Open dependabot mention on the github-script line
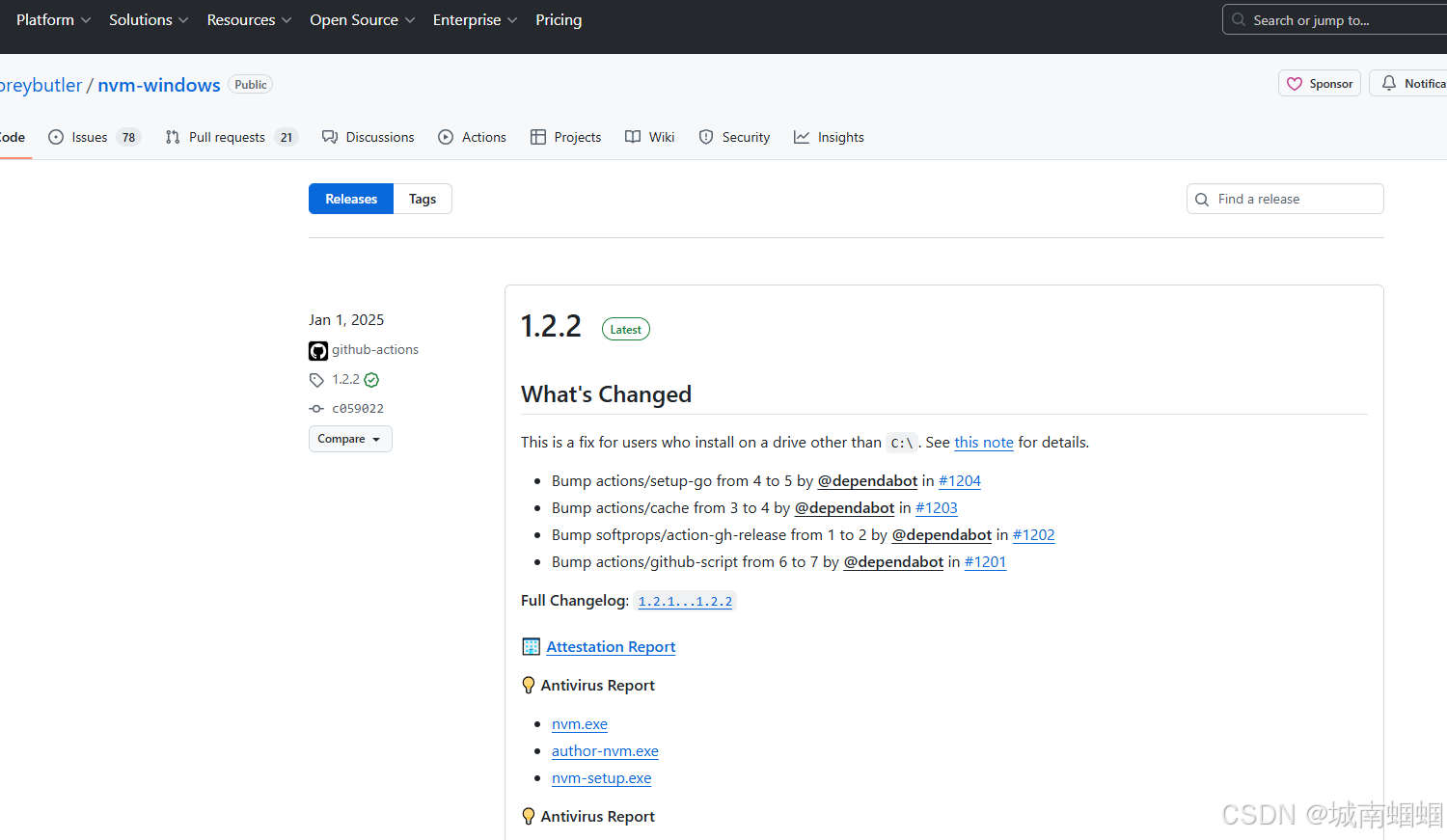Viewport: 1447px width, 840px height. 894,562
